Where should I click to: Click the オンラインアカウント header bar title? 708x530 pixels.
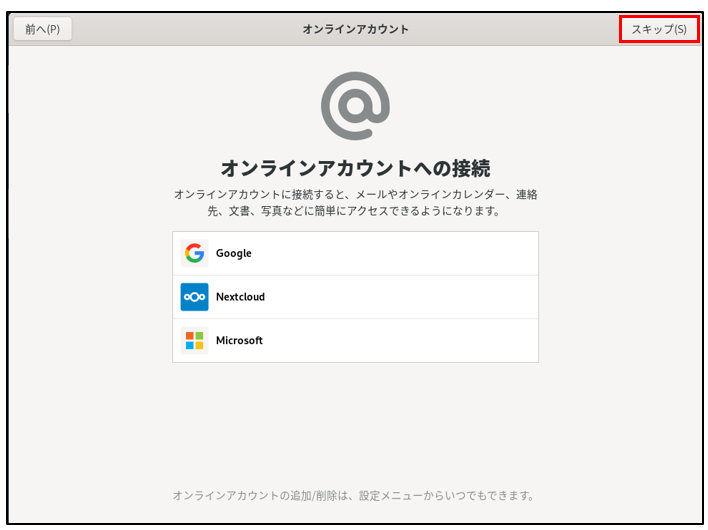tap(355, 29)
